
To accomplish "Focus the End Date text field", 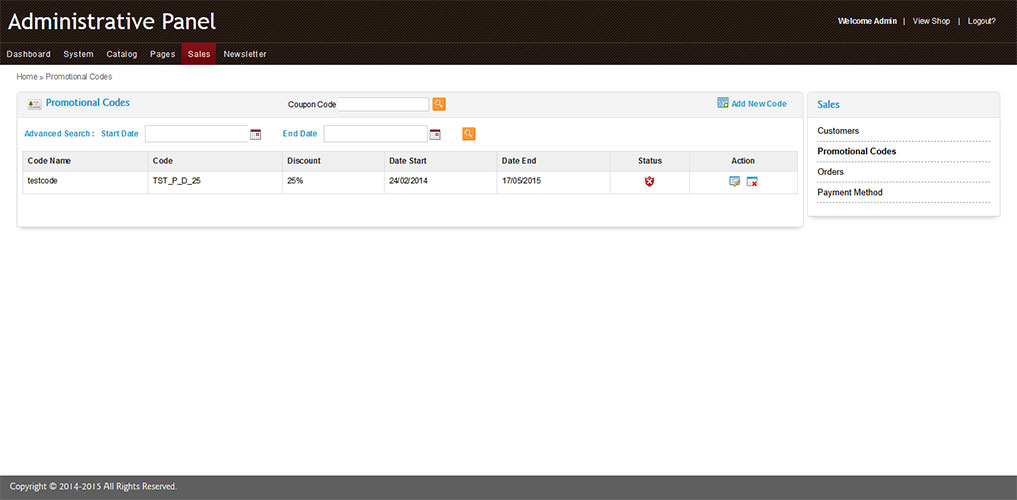I will pos(375,134).
